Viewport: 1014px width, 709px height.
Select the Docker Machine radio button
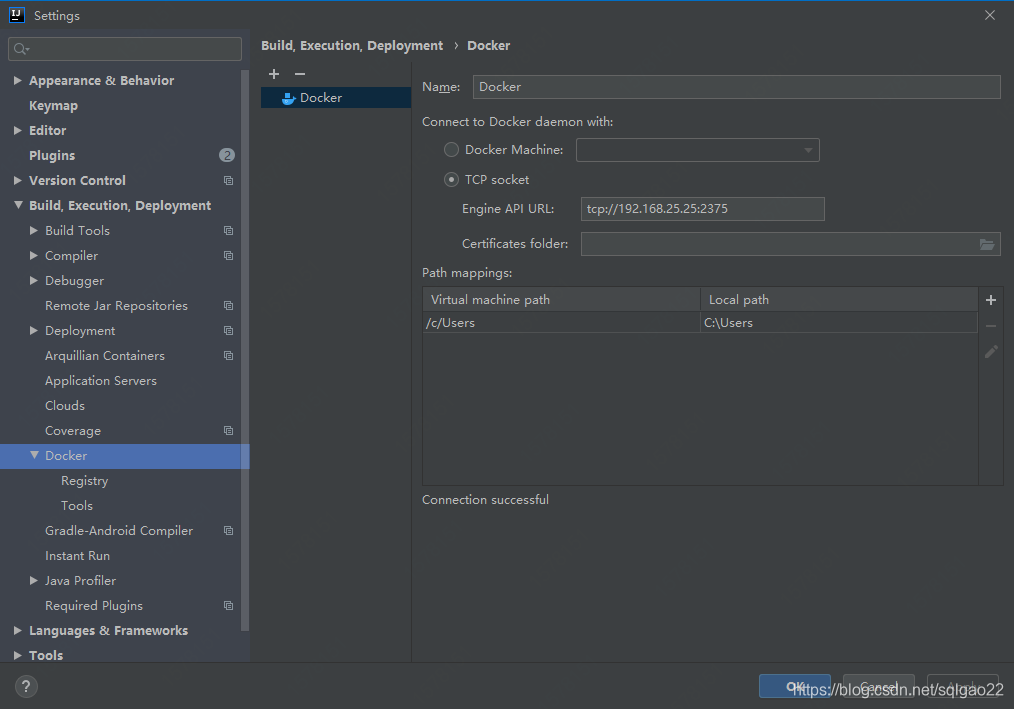[451, 149]
